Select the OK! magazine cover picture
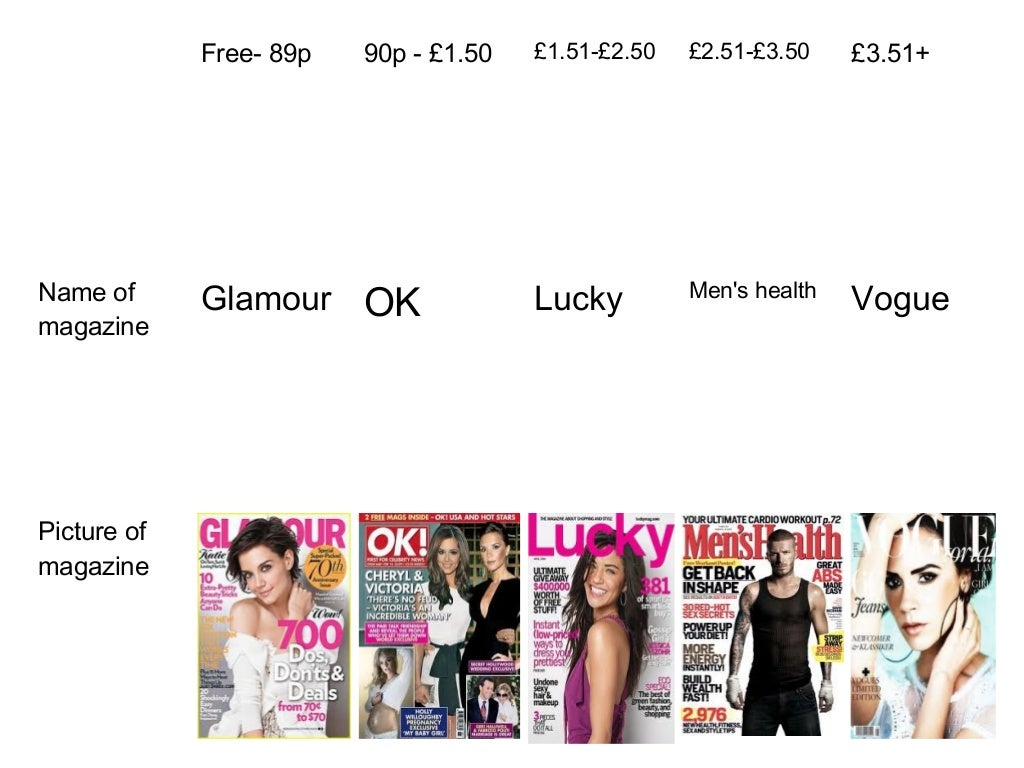Image resolution: width=1024 pixels, height=768 pixels. coord(440,626)
